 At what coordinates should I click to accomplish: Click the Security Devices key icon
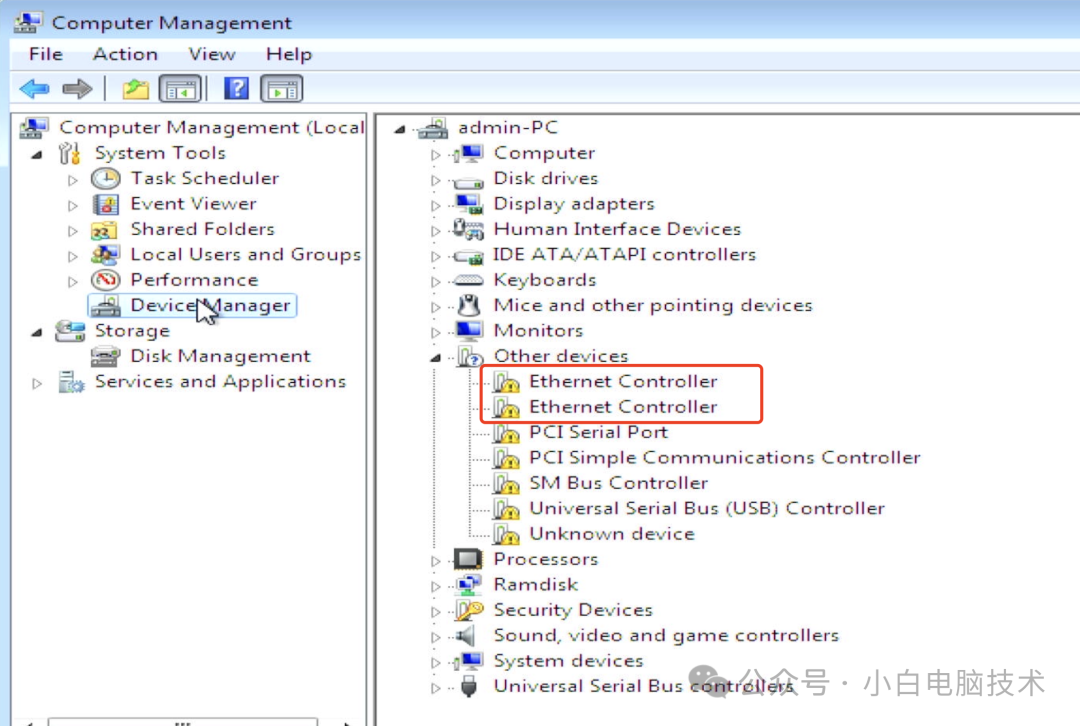click(469, 610)
